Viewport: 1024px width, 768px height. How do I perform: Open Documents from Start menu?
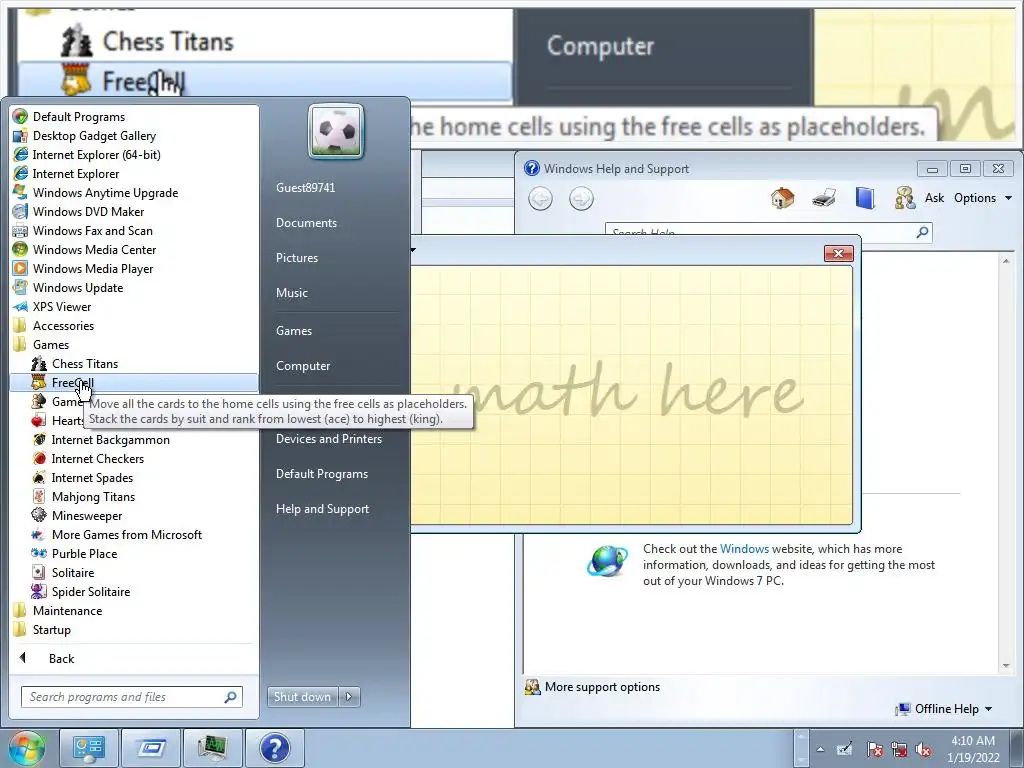coord(306,223)
